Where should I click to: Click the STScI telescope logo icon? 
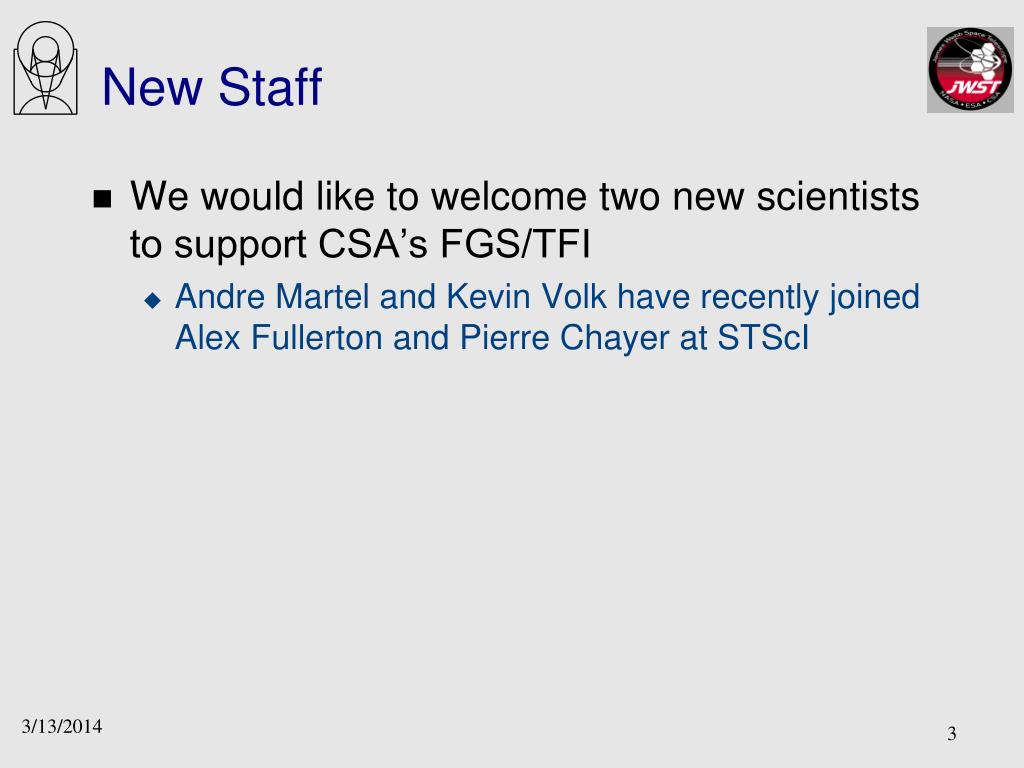(x=45, y=68)
